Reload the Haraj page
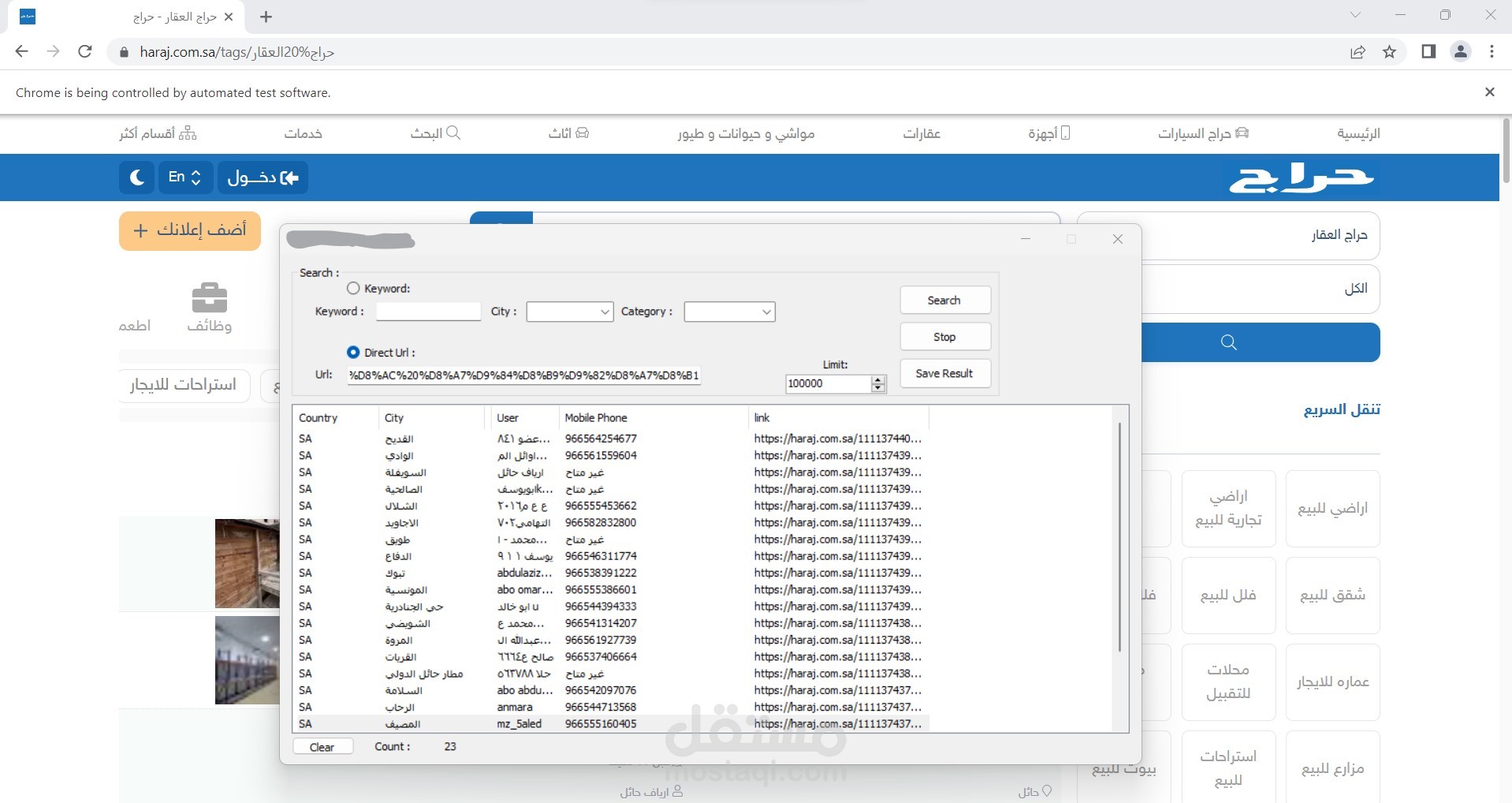Viewport: 1512px width, 803px height. pos(85,52)
